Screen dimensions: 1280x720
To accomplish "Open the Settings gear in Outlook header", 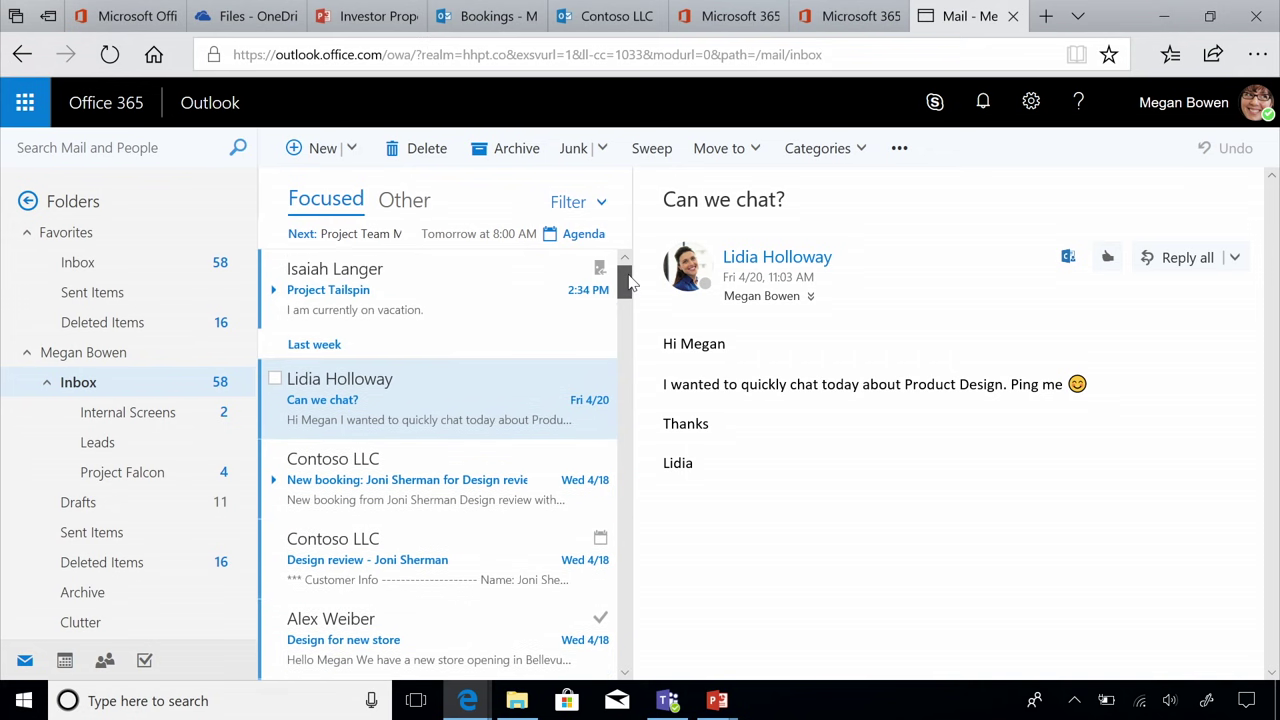I will click(x=1031, y=102).
